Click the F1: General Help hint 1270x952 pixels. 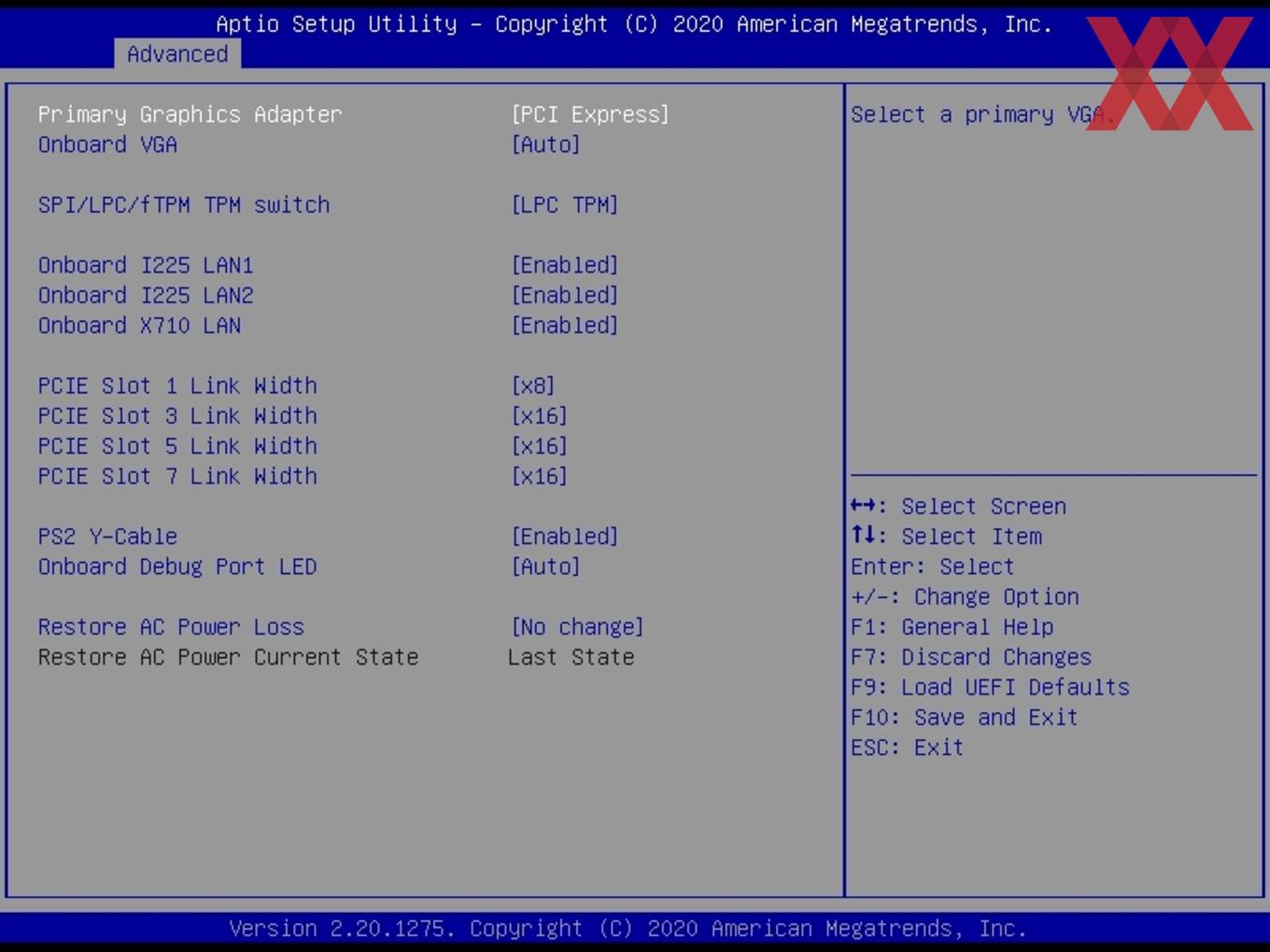click(952, 626)
